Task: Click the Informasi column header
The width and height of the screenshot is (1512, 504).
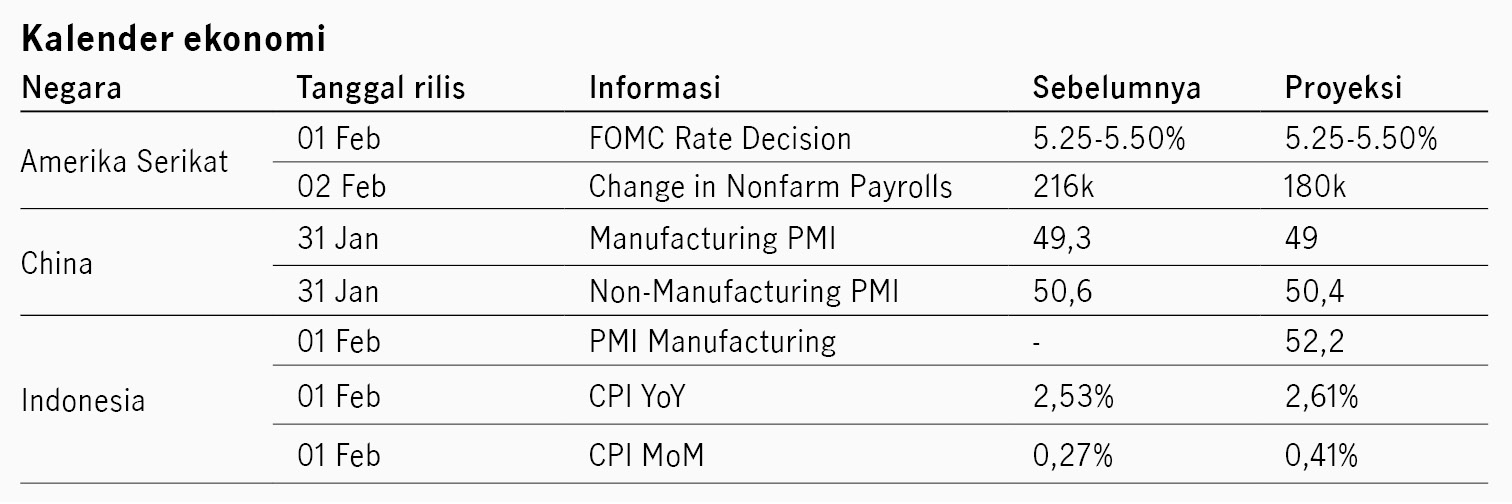Action: pyautogui.click(x=655, y=88)
